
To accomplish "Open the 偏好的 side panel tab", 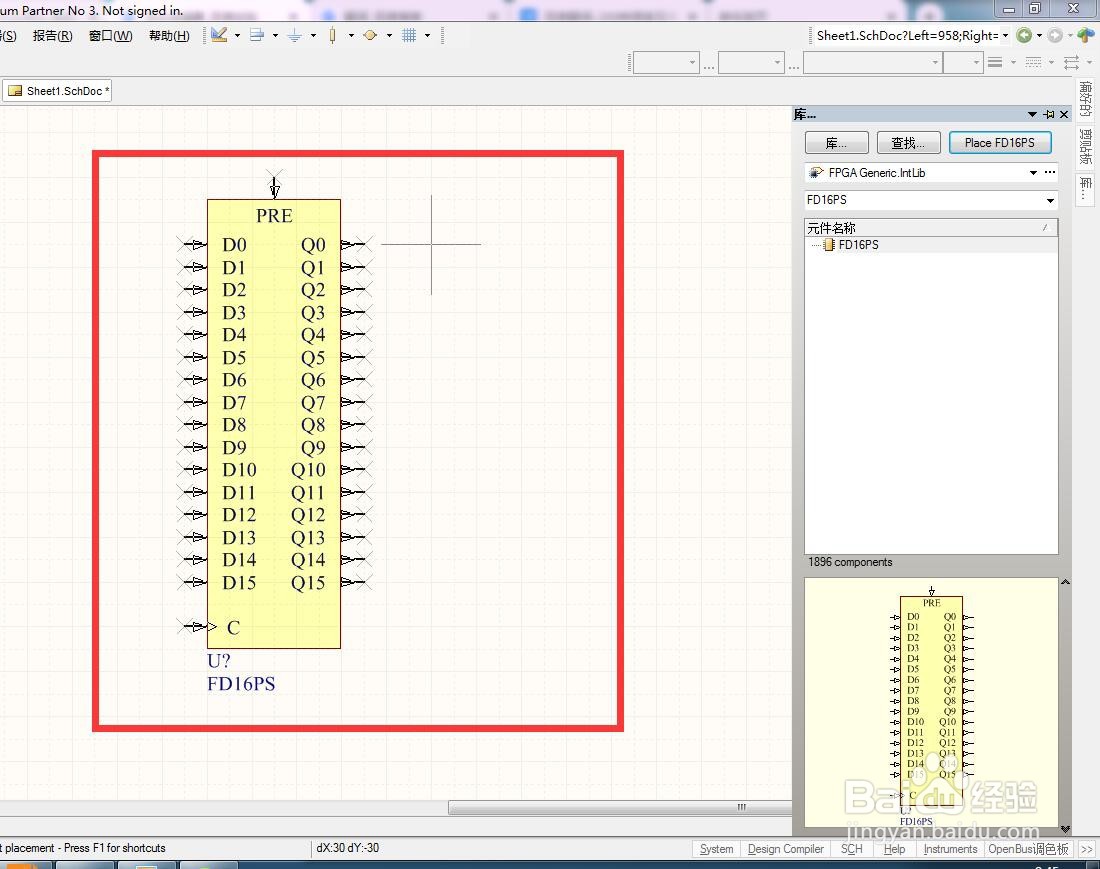I will pos(1086,99).
